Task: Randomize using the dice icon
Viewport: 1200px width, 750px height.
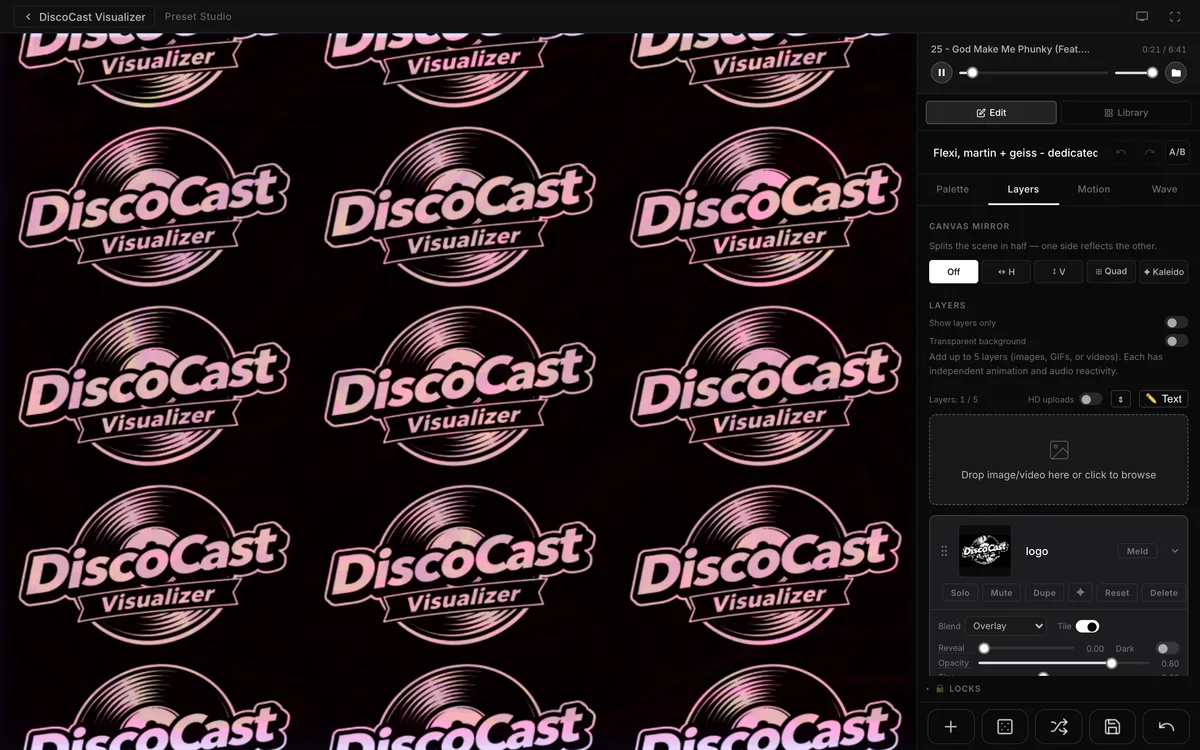Action: tap(1005, 727)
